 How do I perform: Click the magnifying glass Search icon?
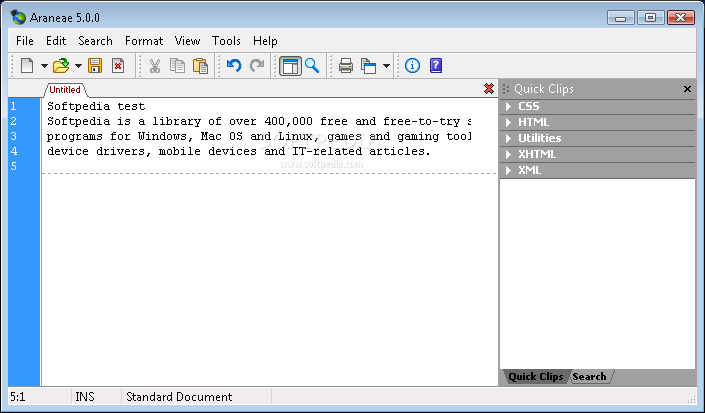pyautogui.click(x=312, y=66)
